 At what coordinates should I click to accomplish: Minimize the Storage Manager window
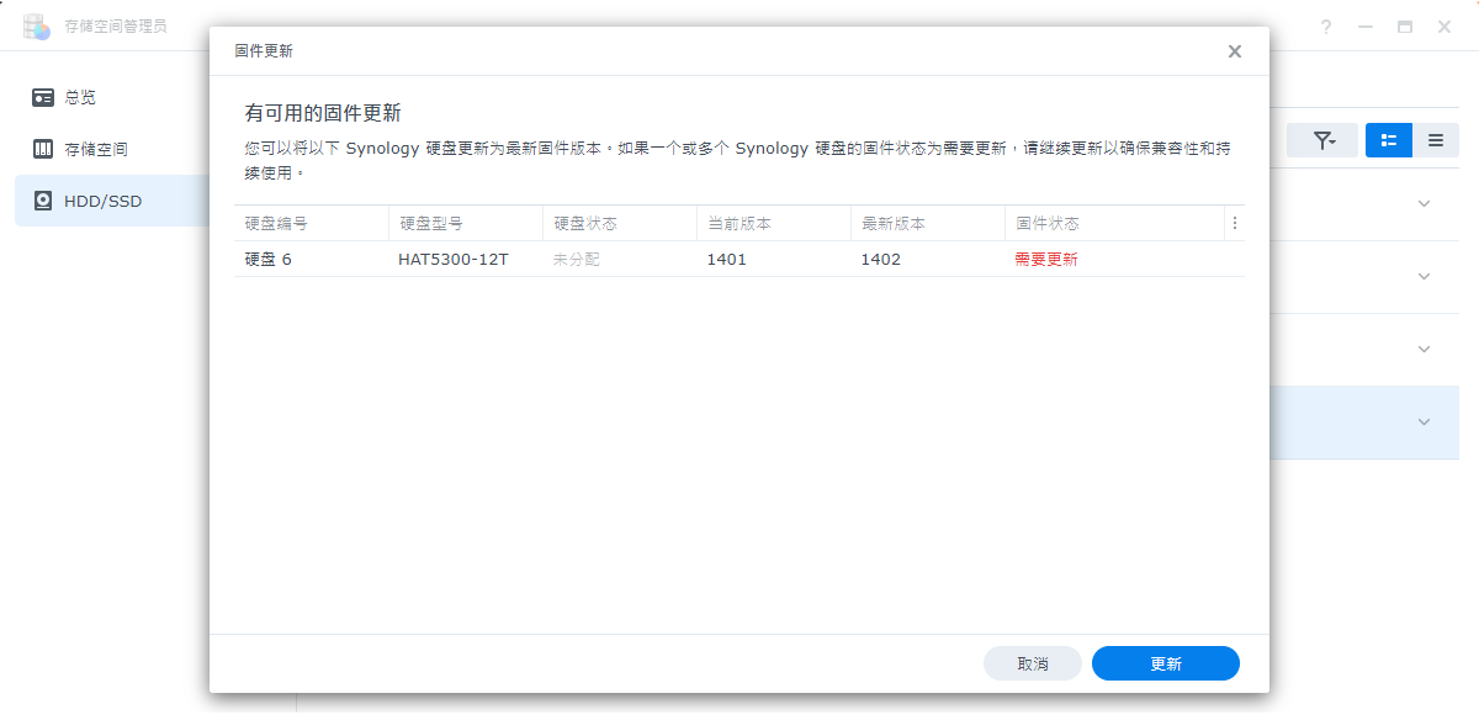[1366, 27]
